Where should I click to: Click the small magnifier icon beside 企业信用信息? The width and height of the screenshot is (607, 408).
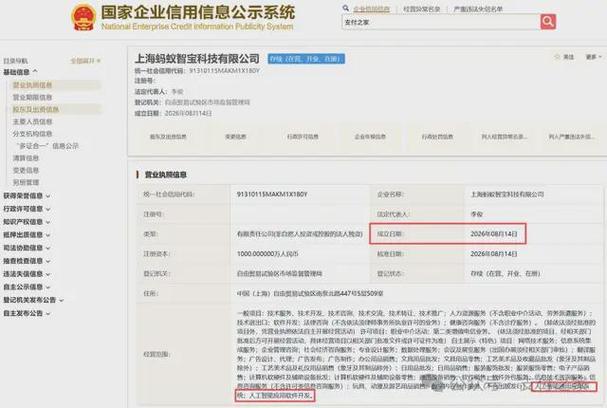346,8
